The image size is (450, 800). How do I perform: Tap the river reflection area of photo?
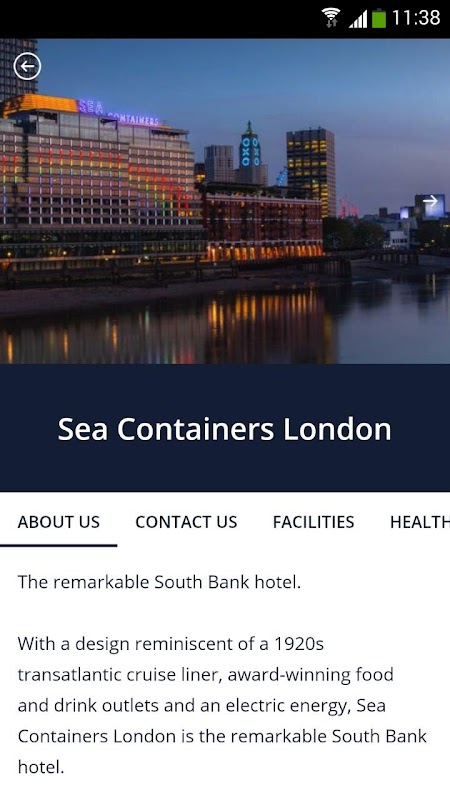click(x=224, y=327)
